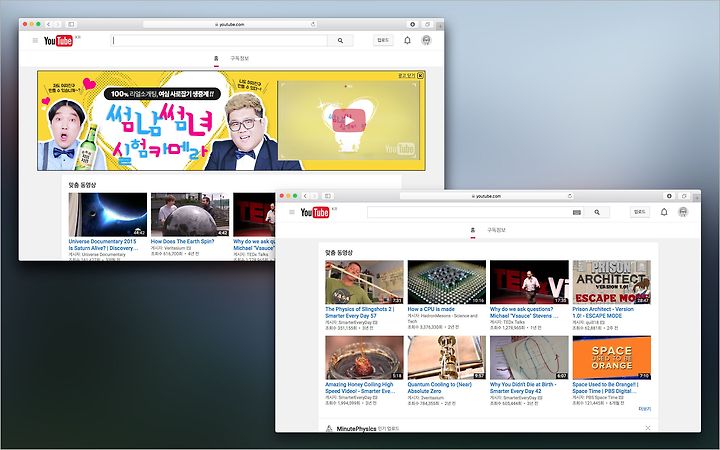This screenshot has height=450, width=720.
Task: Open account avatar in front window
Action: pyautogui.click(x=683, y=212)
